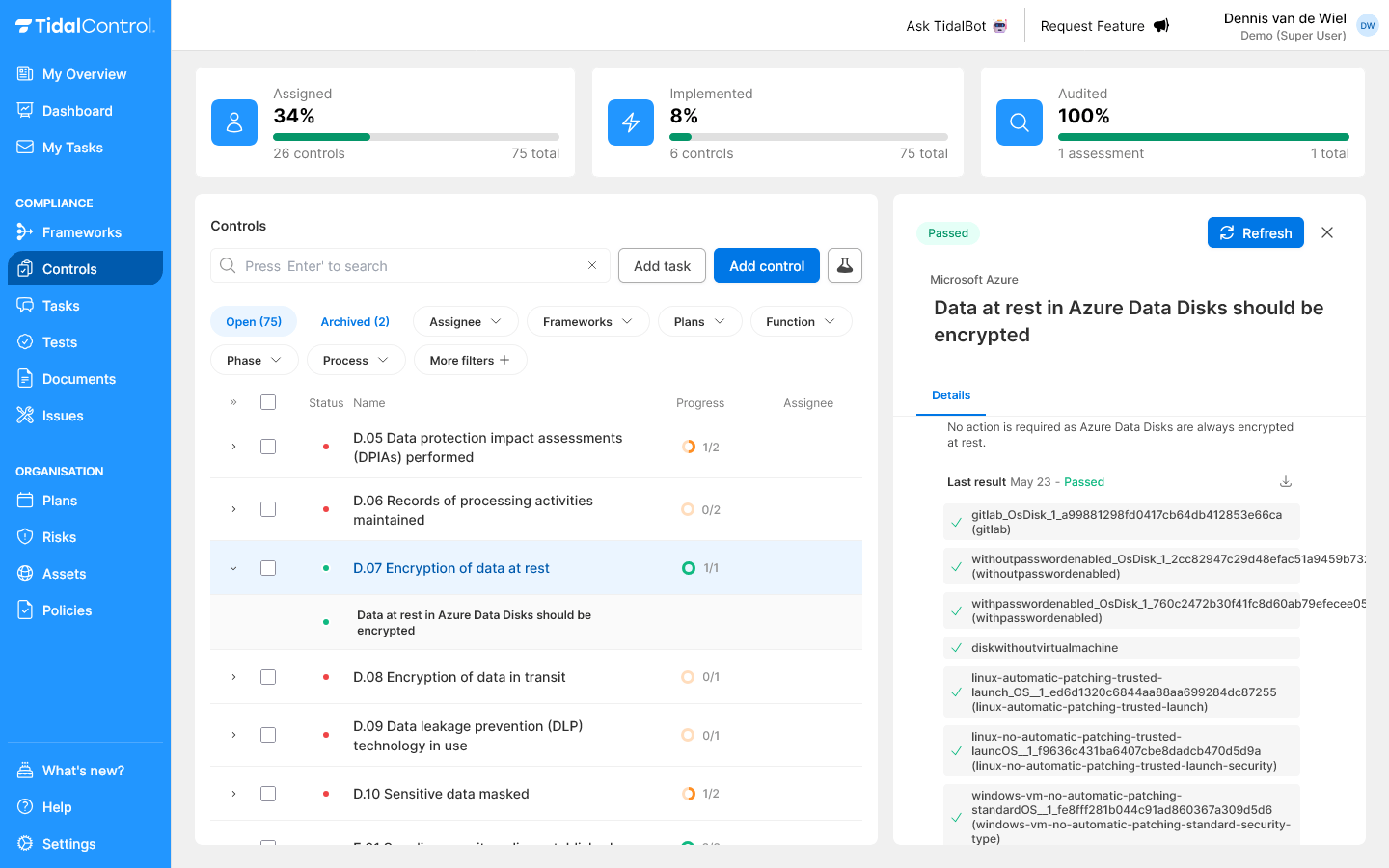Check the checkbox for D.06 Records of processing
Image resolution: width=1389 pixels, height=868 pixels.
(268, 509)
